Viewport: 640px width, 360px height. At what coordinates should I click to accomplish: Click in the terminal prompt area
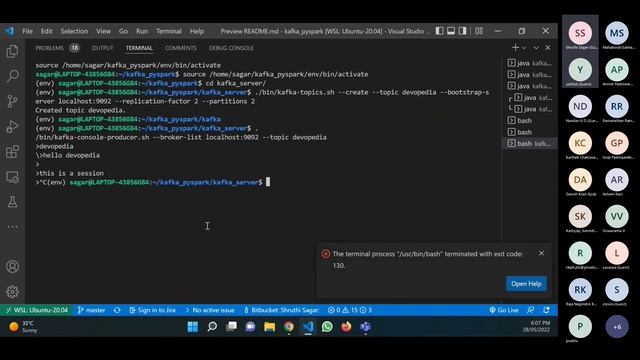point(268,182)
